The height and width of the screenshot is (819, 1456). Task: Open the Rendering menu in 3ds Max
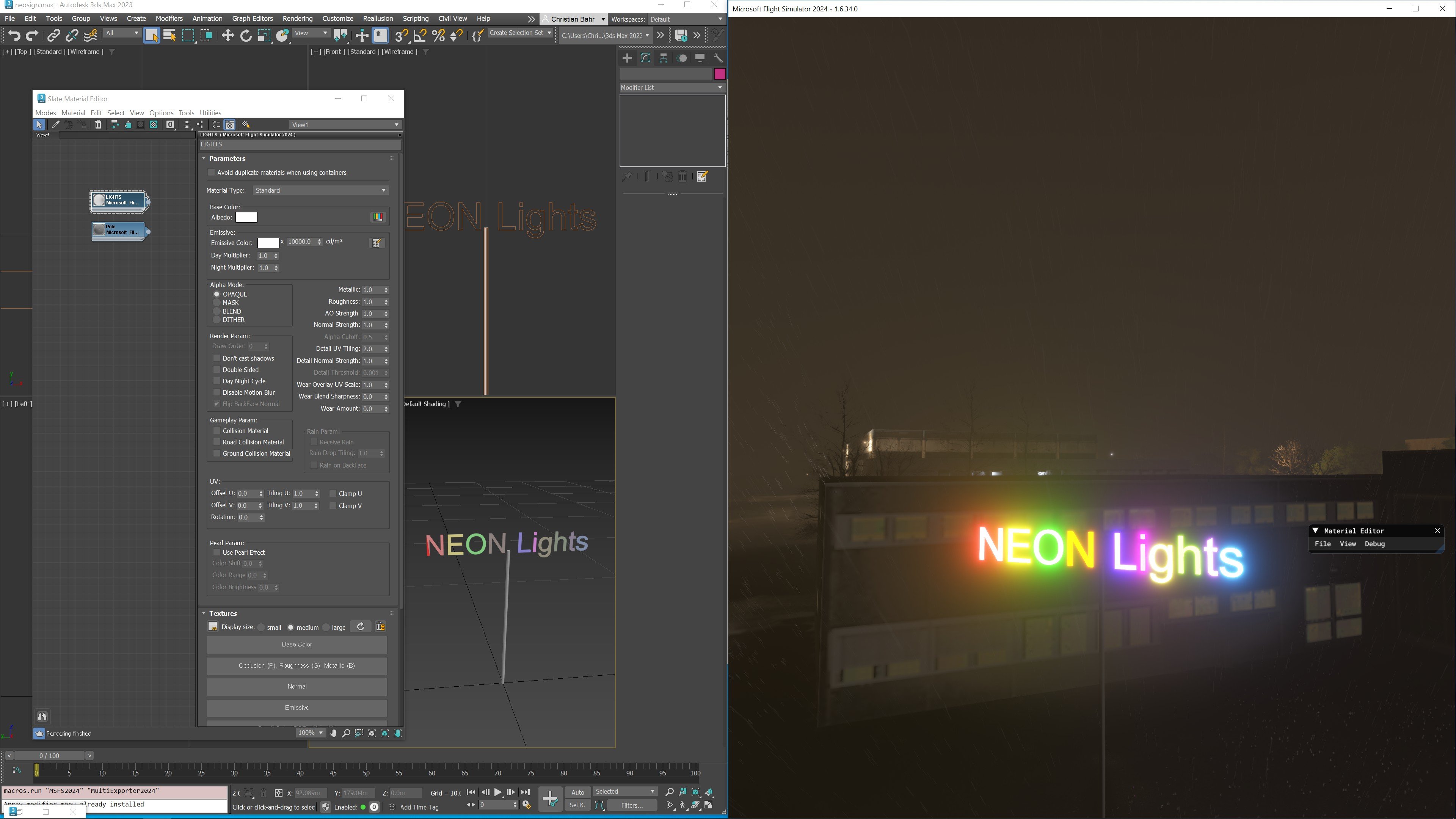click(297, 19)
